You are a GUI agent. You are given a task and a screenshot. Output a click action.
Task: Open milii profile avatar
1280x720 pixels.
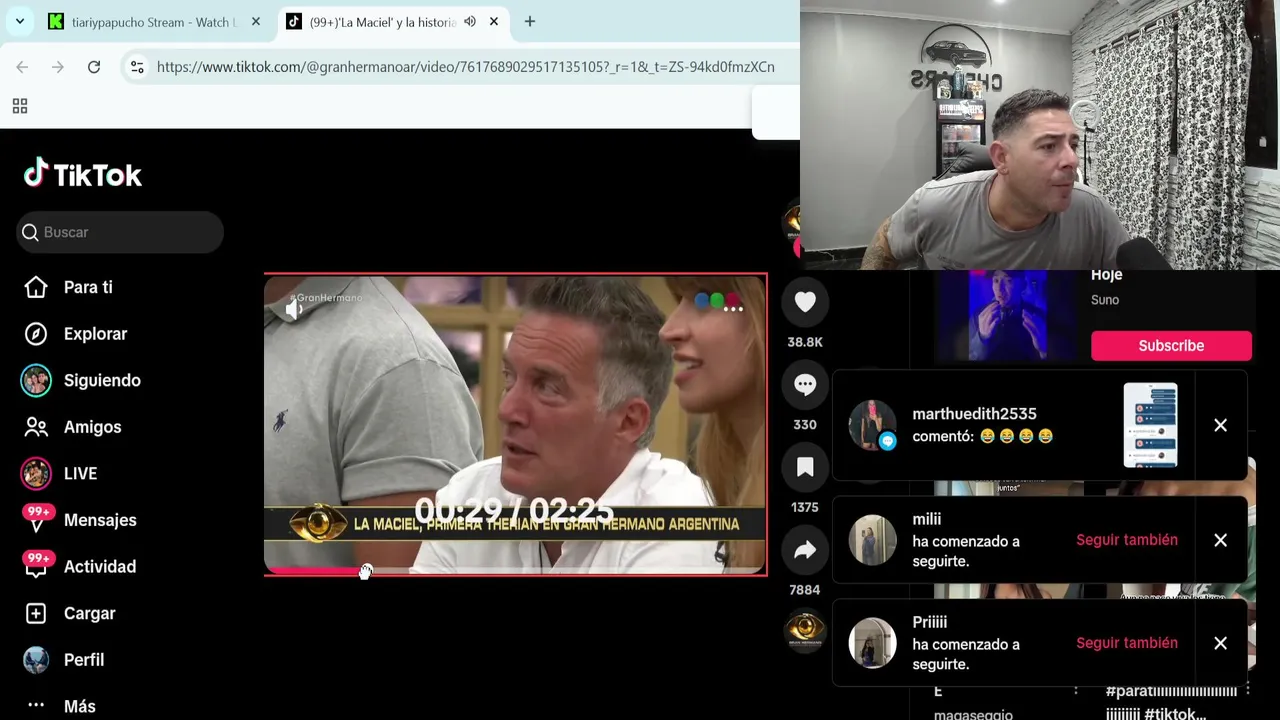coord(872,541)
